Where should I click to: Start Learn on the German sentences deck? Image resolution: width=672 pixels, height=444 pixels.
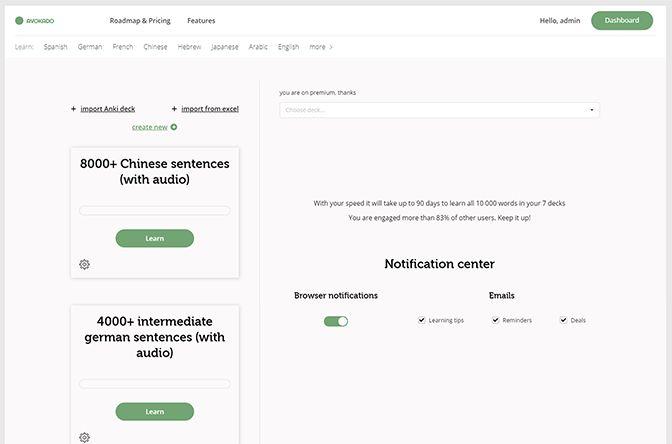(154, 411)
